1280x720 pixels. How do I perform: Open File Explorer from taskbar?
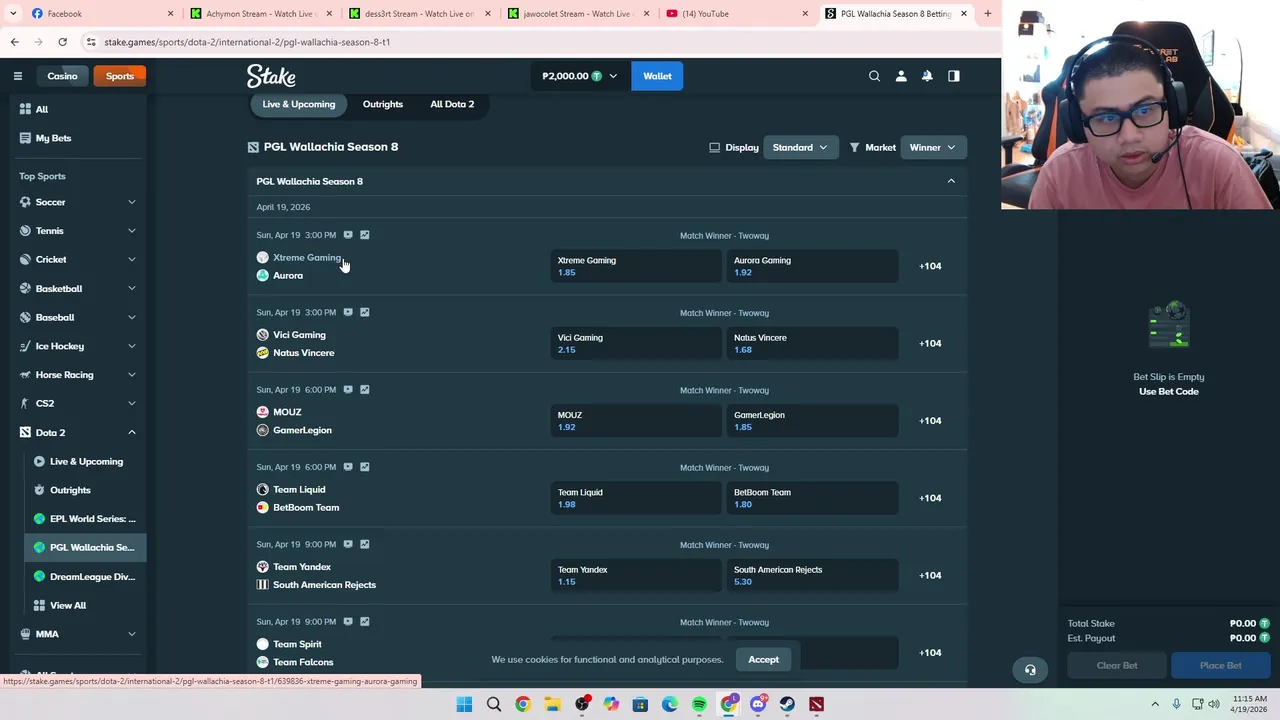552,705
